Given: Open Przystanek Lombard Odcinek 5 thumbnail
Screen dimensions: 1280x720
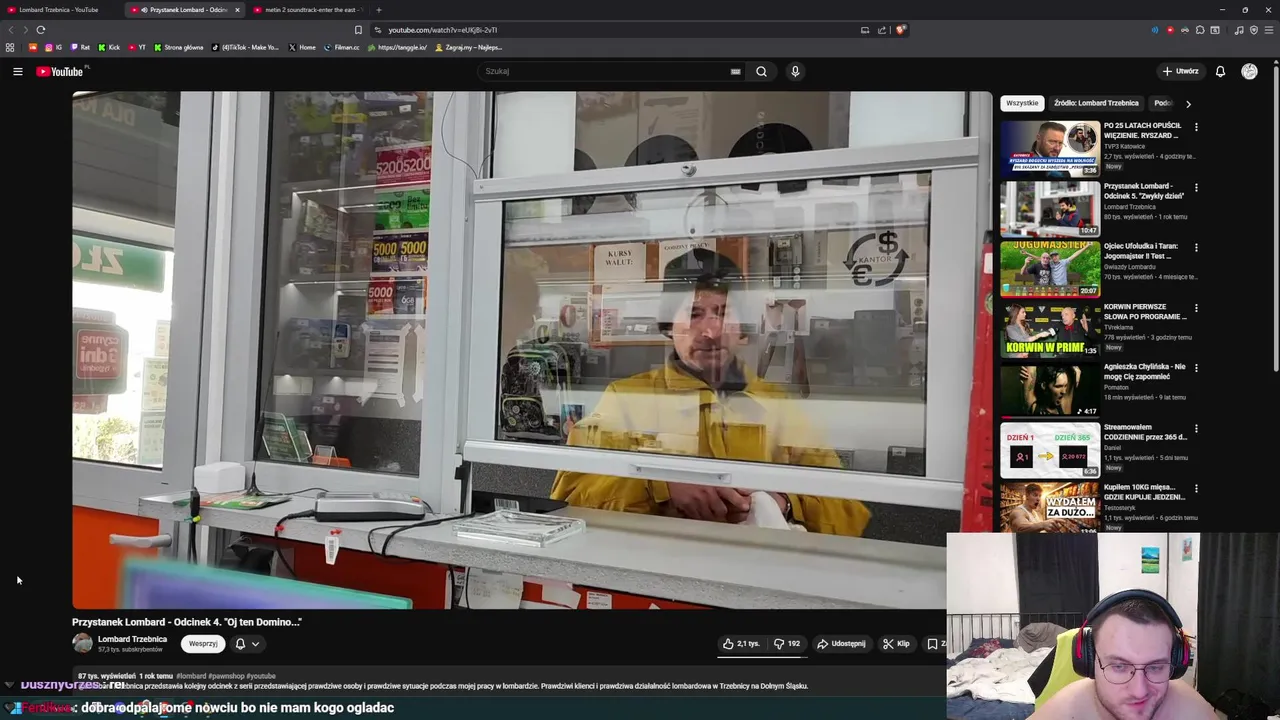Looking at the screenshot, I should tap(1050, 208).
